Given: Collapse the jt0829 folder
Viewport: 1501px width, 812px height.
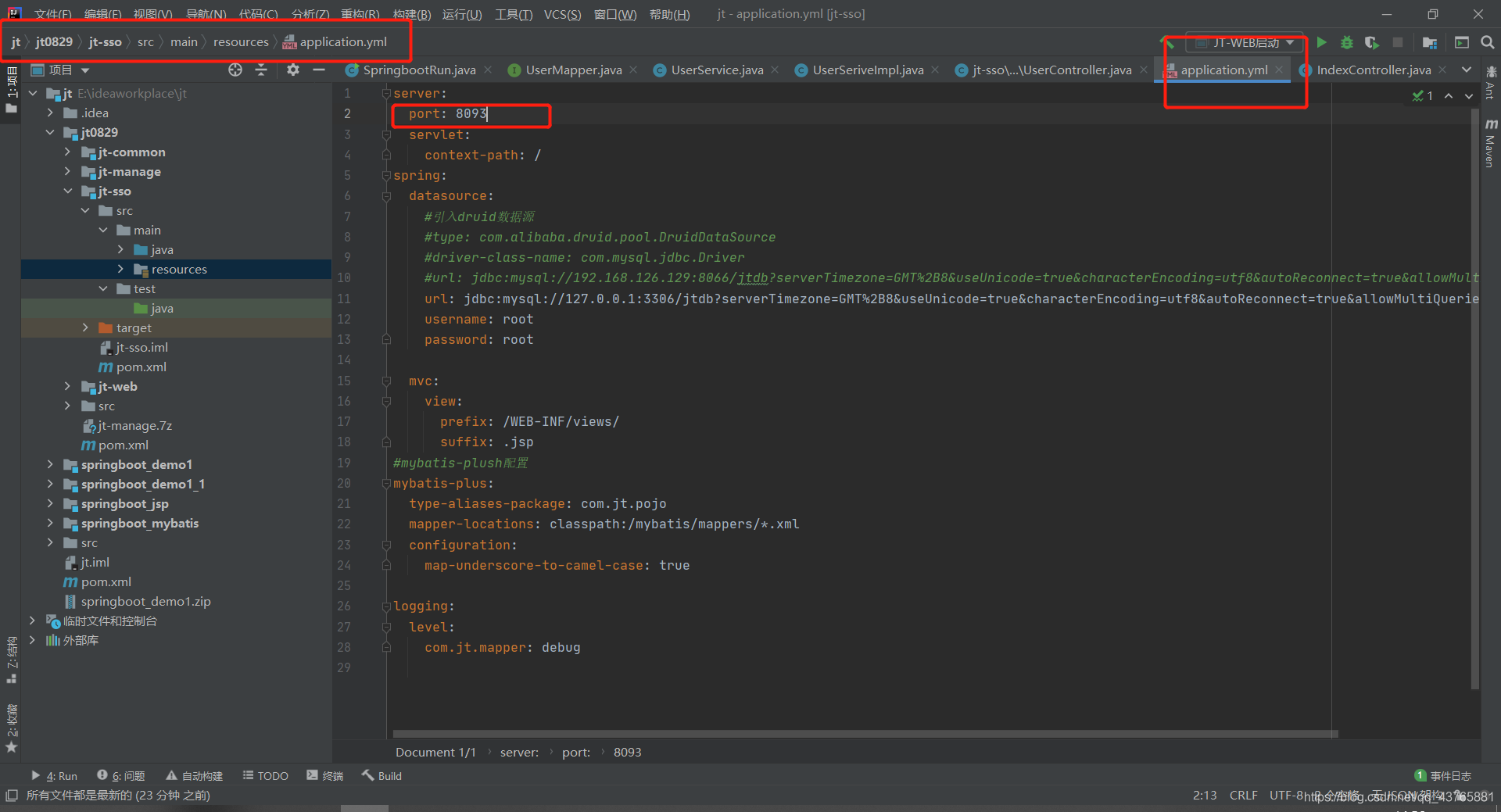Looking at the screenshot, I should tap(50, 133).
